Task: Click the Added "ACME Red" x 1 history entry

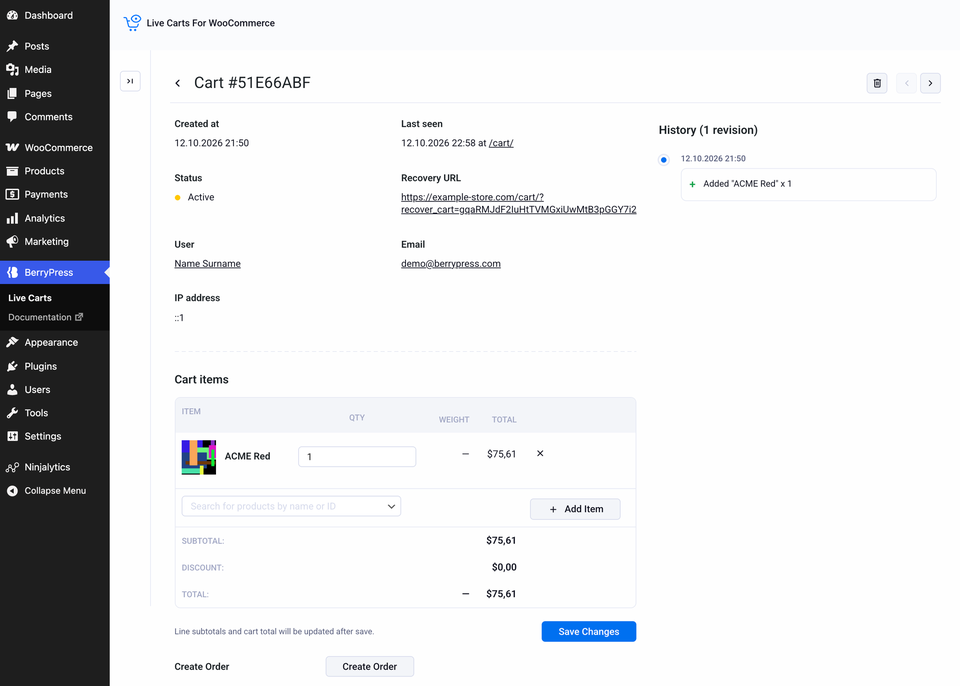Action: [x=808, y=184]
